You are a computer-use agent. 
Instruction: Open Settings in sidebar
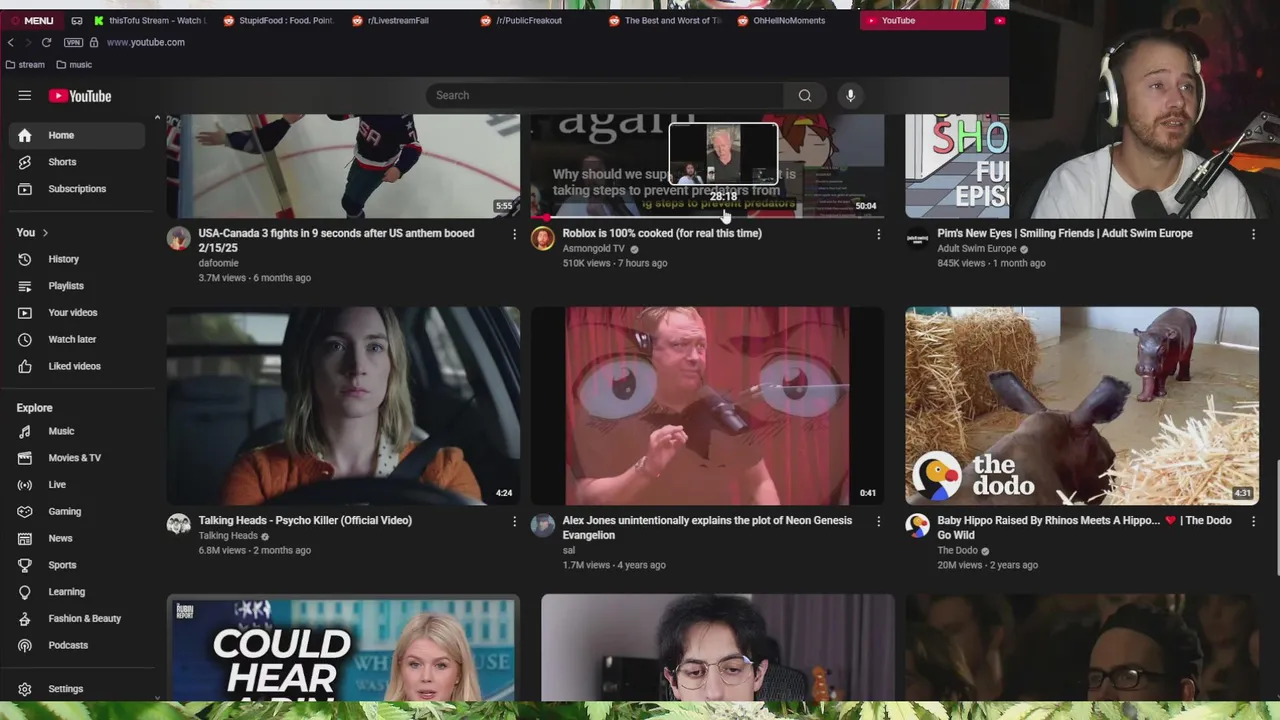[x=77, y=689]
